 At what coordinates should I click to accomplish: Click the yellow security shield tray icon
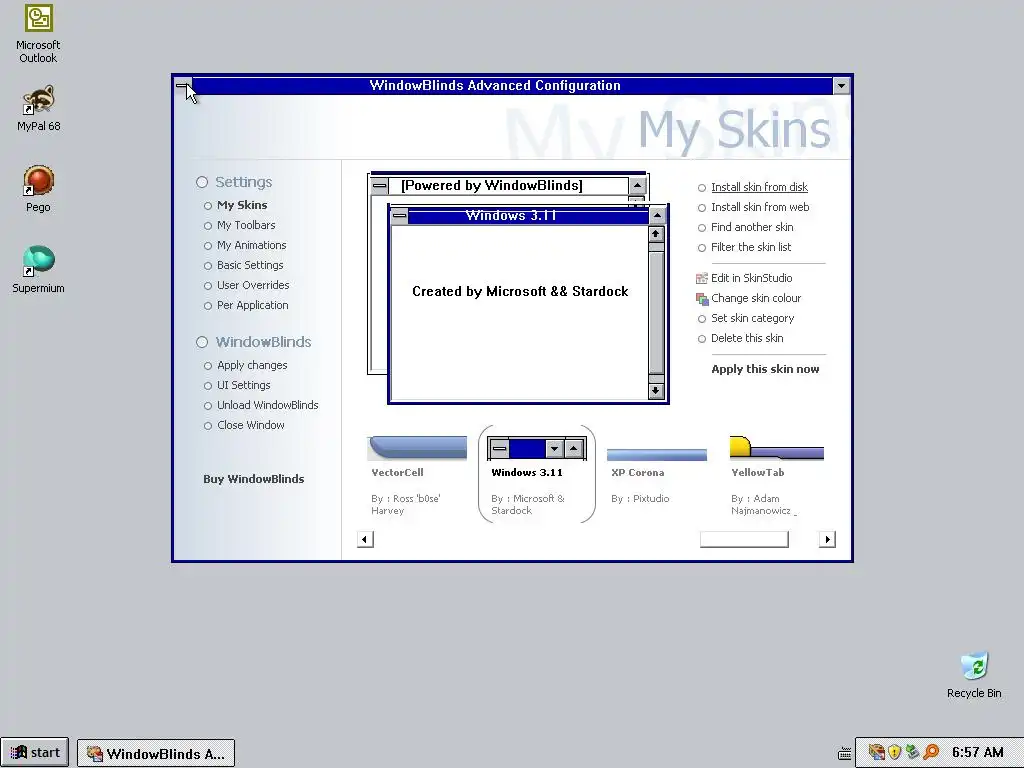[894, 752]
